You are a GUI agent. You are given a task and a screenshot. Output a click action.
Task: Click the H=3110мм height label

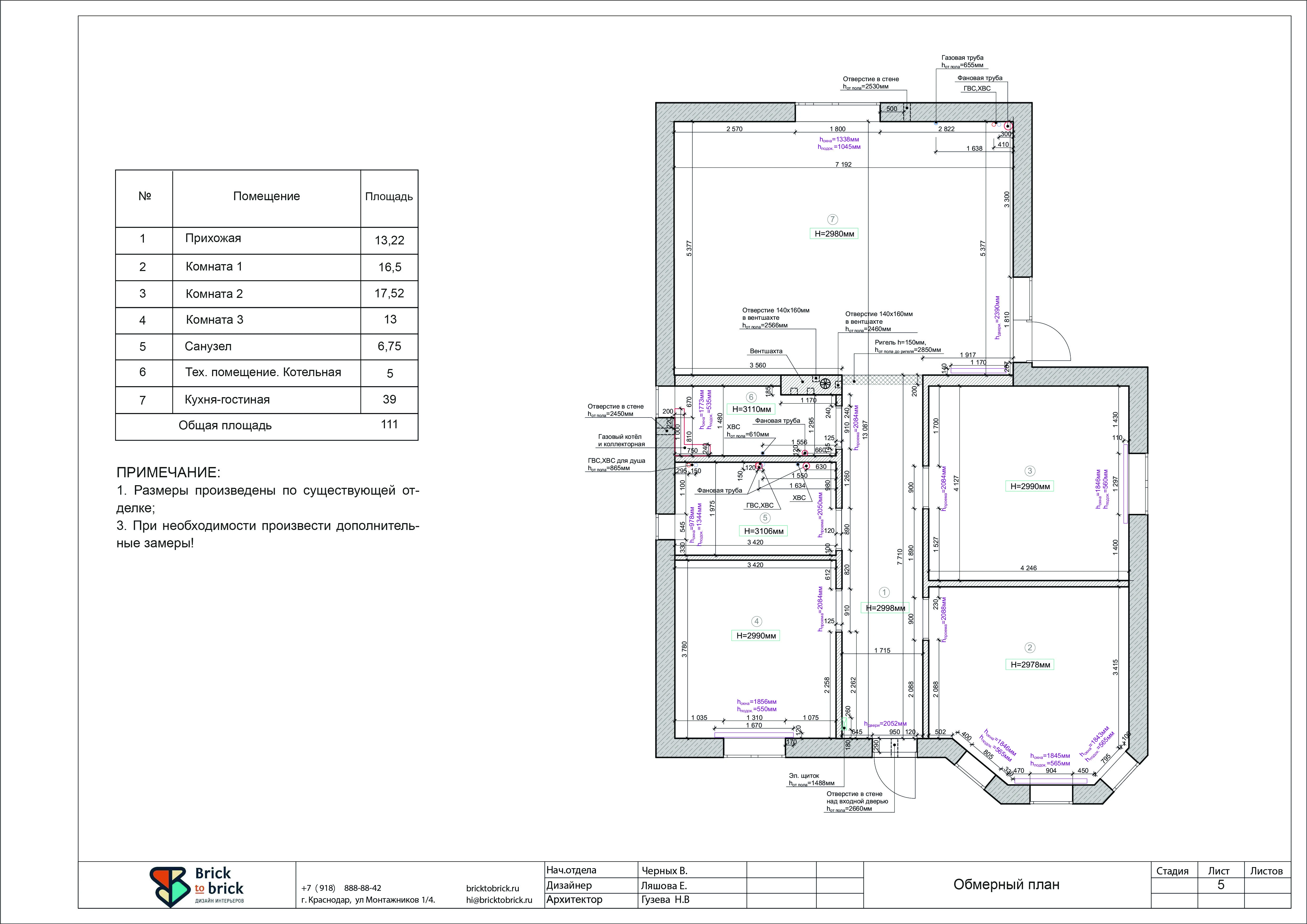751,409
